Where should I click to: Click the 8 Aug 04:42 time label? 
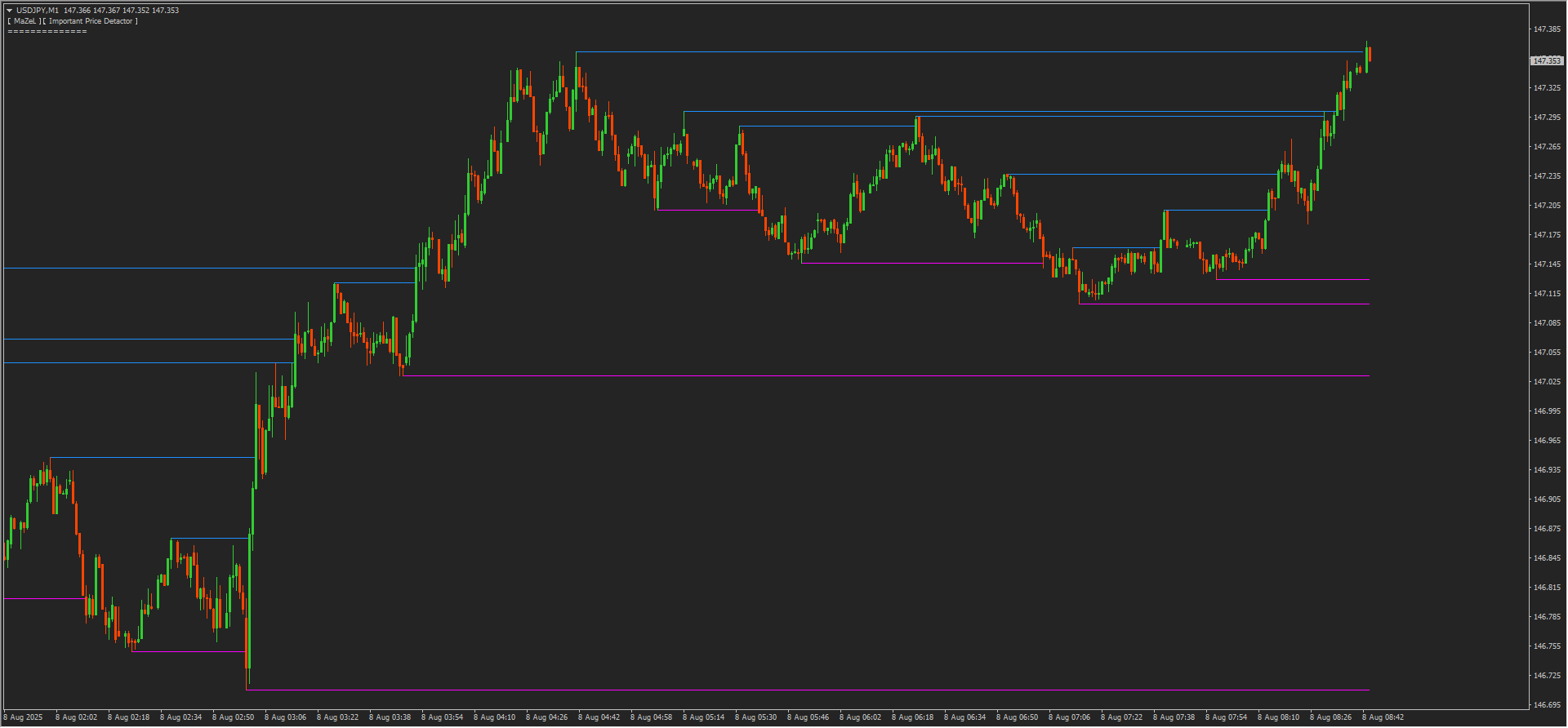click(599, 718)
